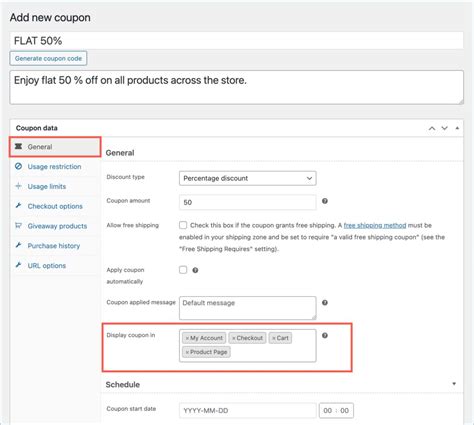Tick the Apply coupon automatically checkbox
Screen dimensions: 474x425
point(183,270)
